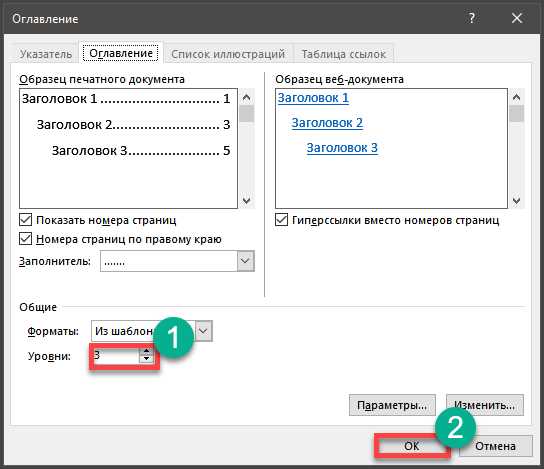Image resolution: width=544 pixels, height=469 pixels.
Task: Click the Отмена button
Action: [495, 446]
